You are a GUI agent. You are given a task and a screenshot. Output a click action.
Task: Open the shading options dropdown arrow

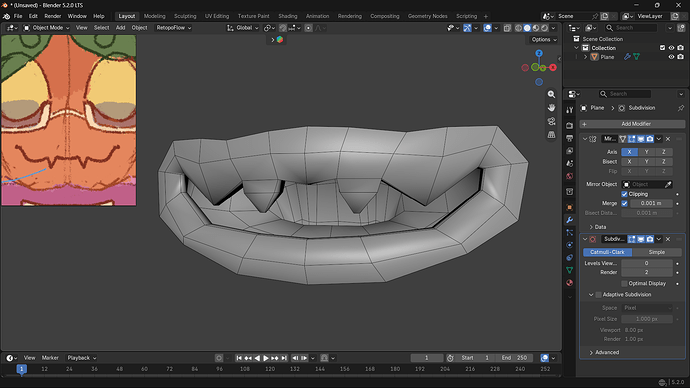point(554,28)
